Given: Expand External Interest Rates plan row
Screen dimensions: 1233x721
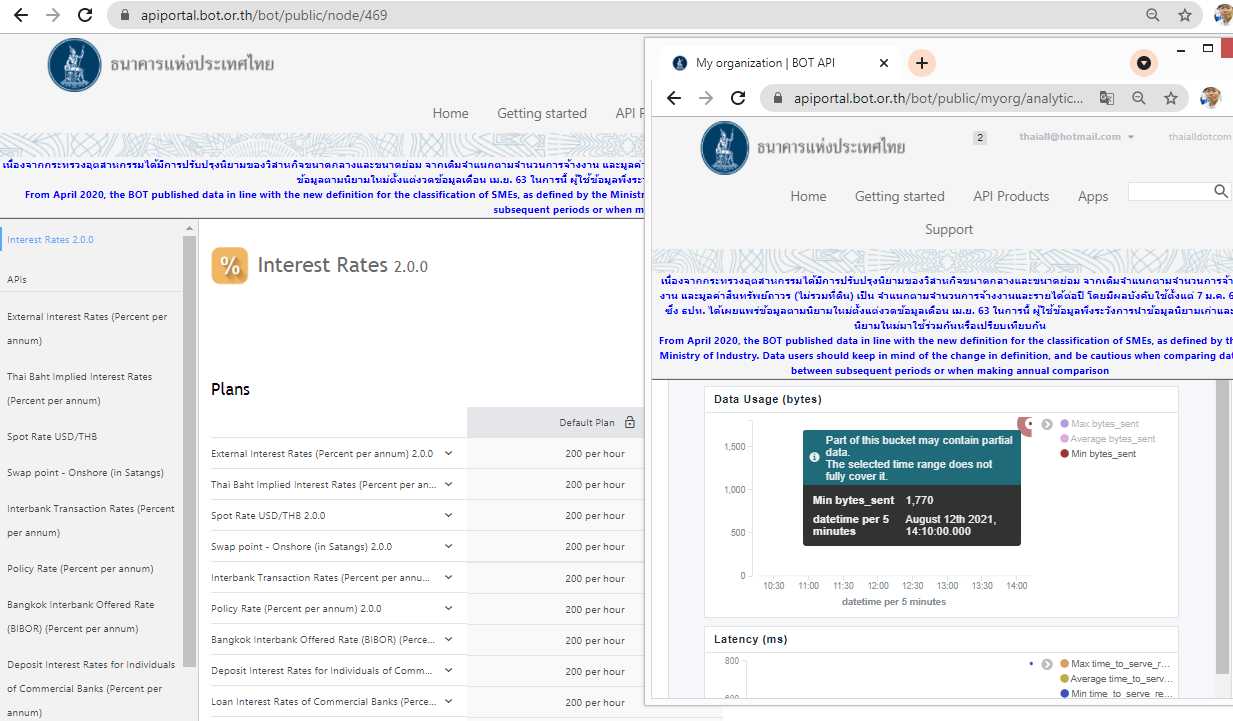Looking at the screenshot, I should [x=449, y=453].
